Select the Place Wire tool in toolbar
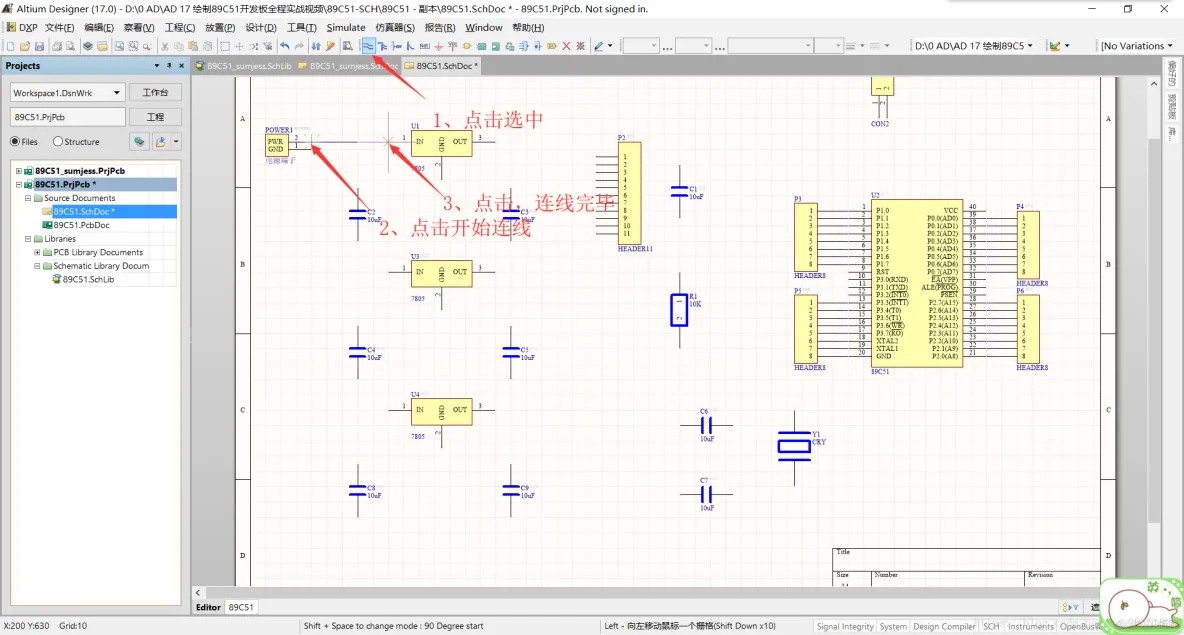The image size is (1184, 635). click(368, 46)
